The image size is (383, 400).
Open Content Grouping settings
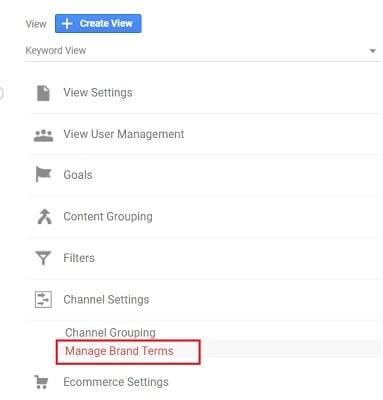coord(204,217)
